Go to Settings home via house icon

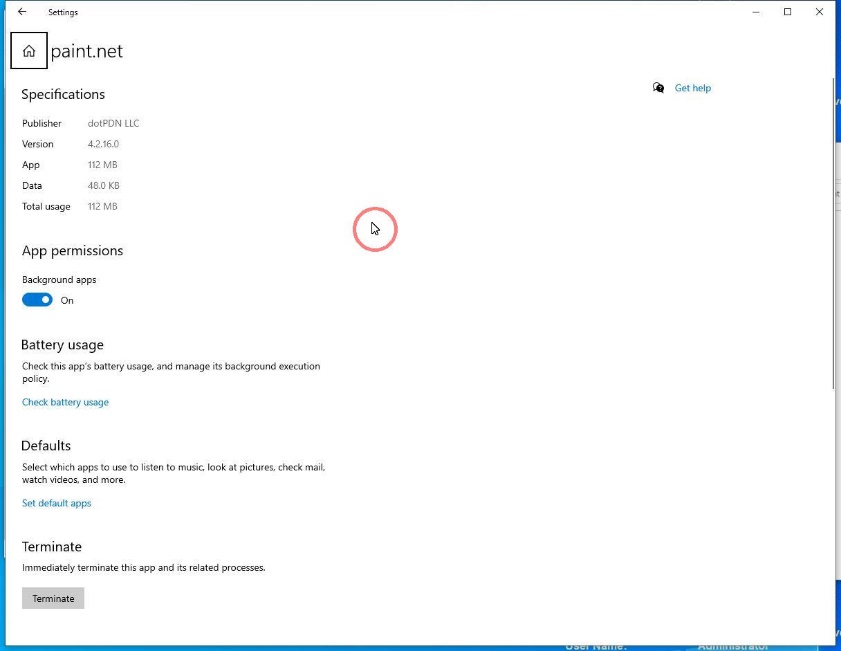click(x=29, y=51)
